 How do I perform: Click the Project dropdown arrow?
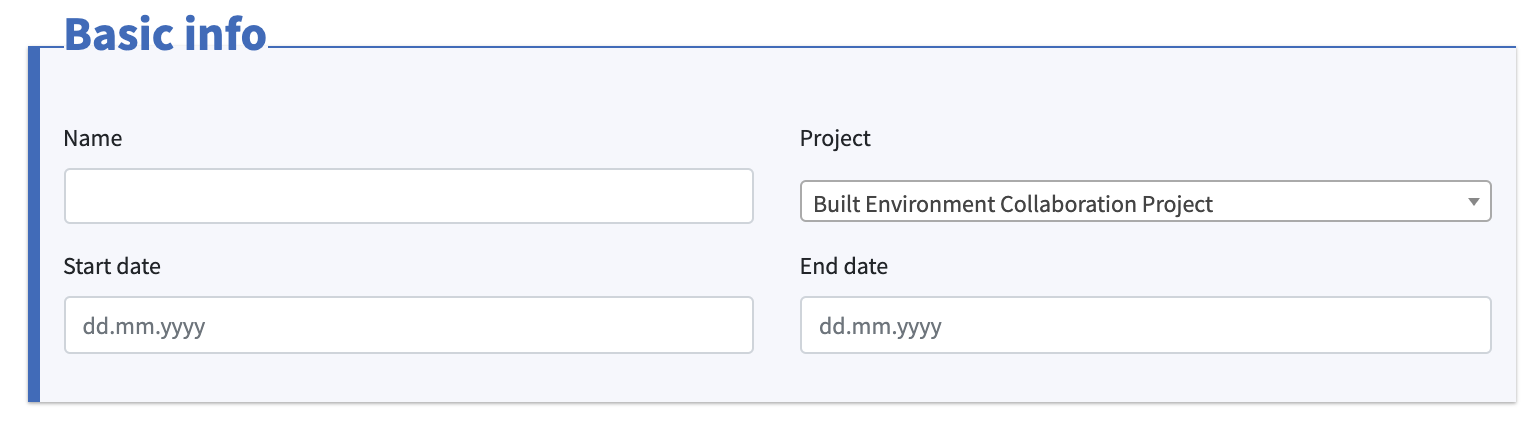click(1473, 202)
